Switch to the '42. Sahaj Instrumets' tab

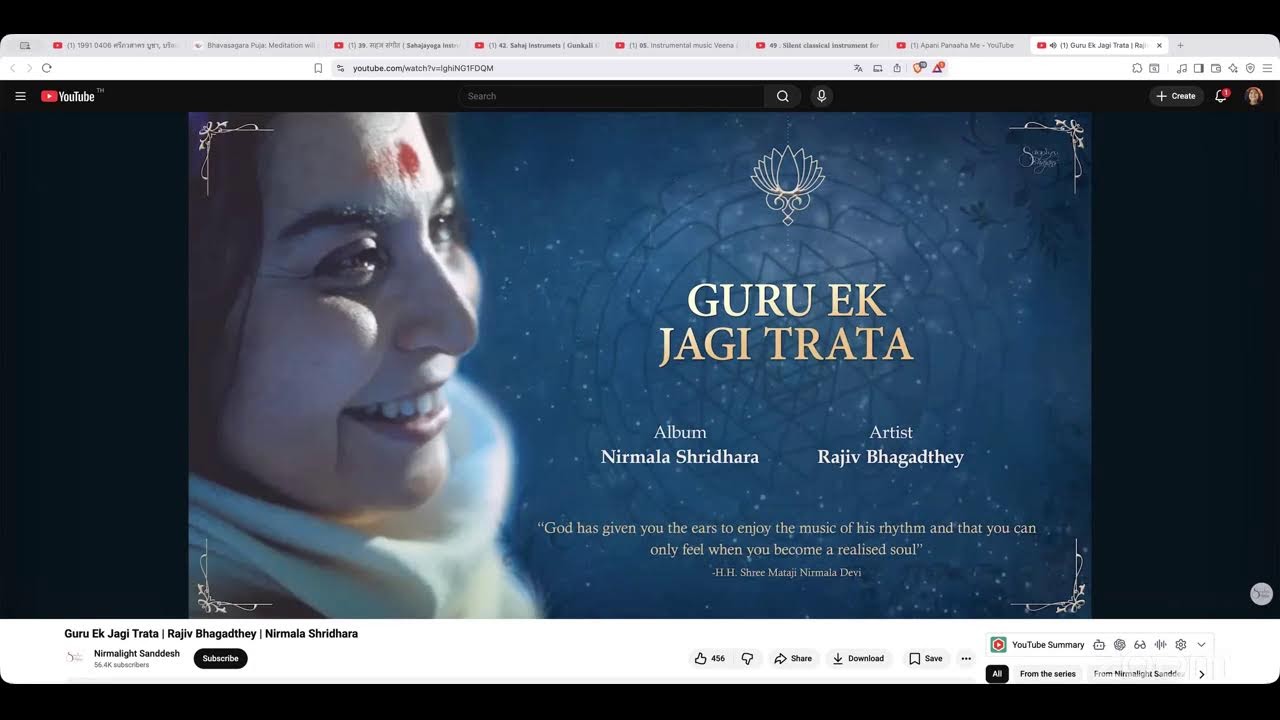(x=536, y=45)
